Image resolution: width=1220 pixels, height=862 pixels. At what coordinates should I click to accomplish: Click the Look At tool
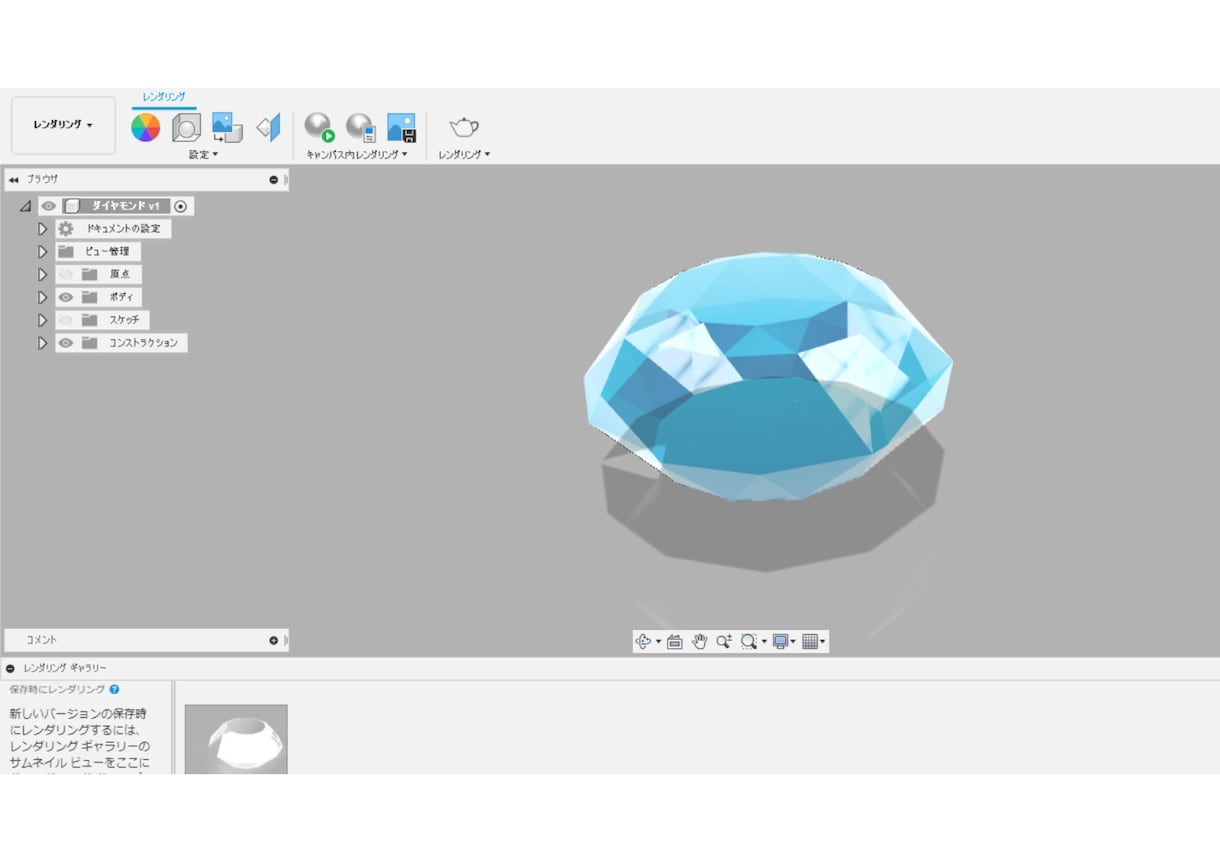pyautogui.click(x=675, y=641)
